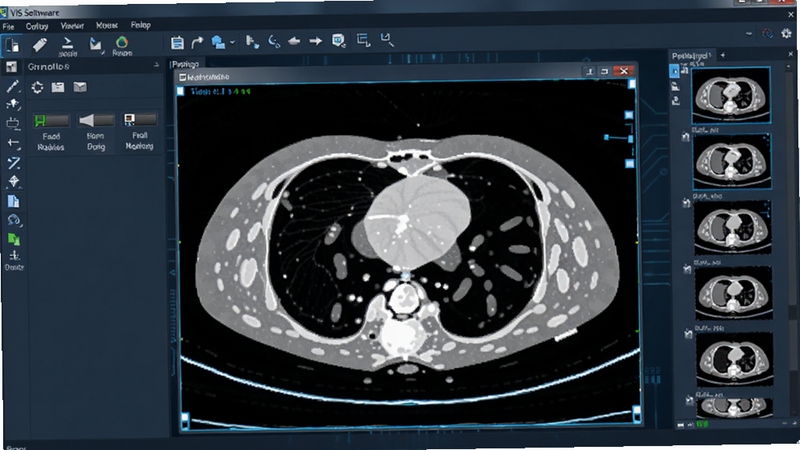Select the left-arrow tool in the left sidebar
800x450 pixels.
click(13, 143)
